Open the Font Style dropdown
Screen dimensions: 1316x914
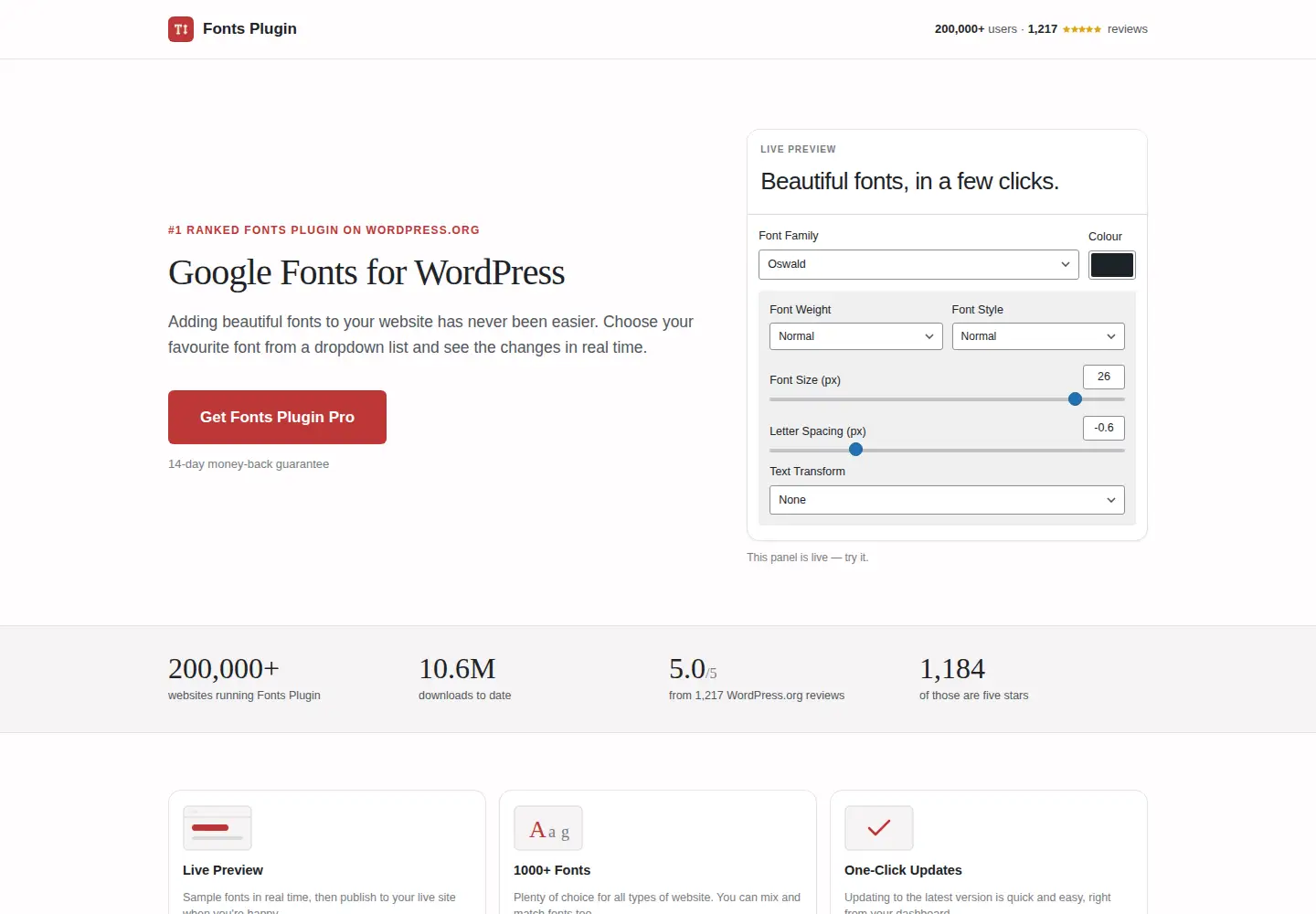1038,336
